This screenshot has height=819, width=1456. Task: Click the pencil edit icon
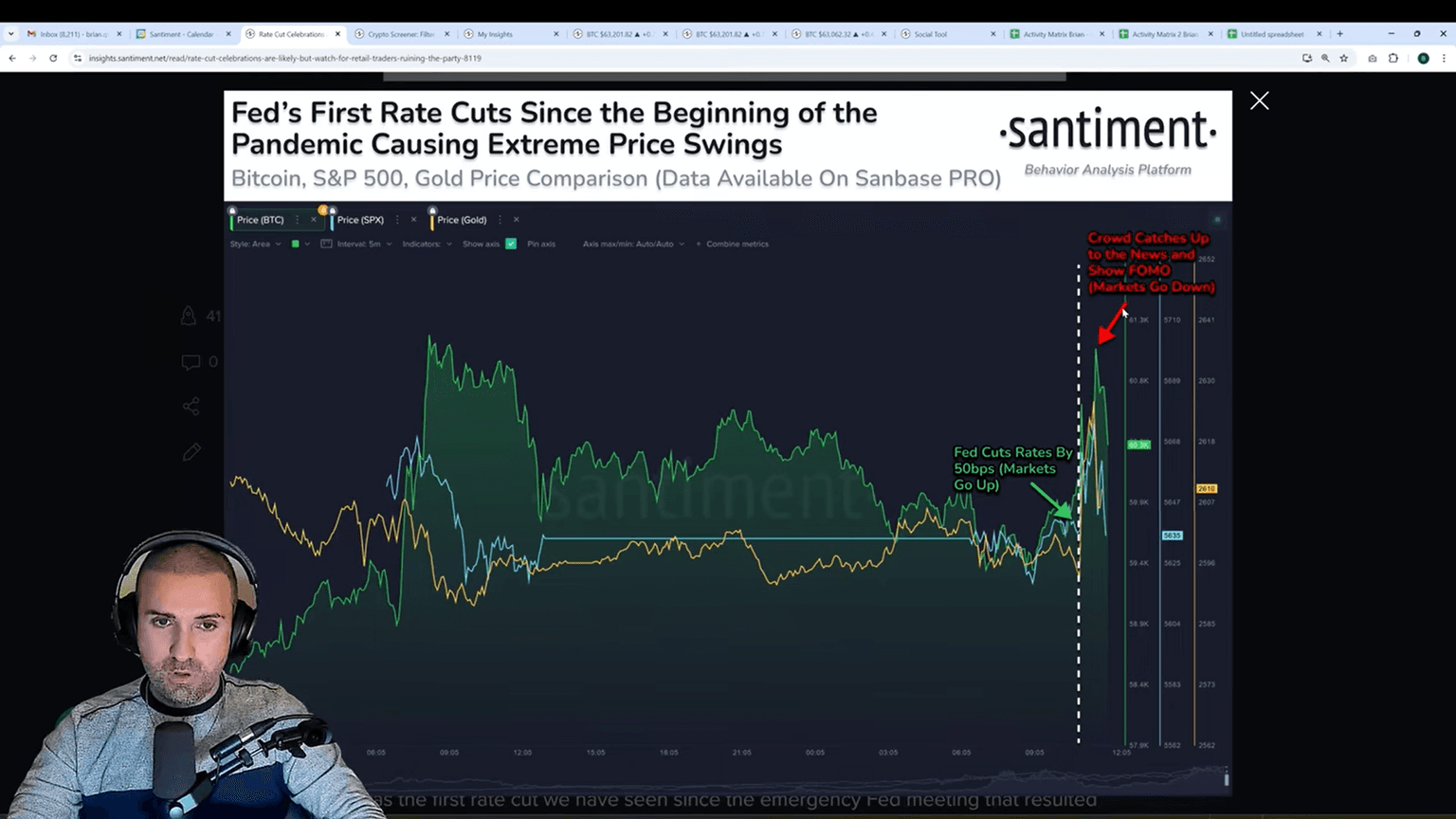click(x=191, y=452)
